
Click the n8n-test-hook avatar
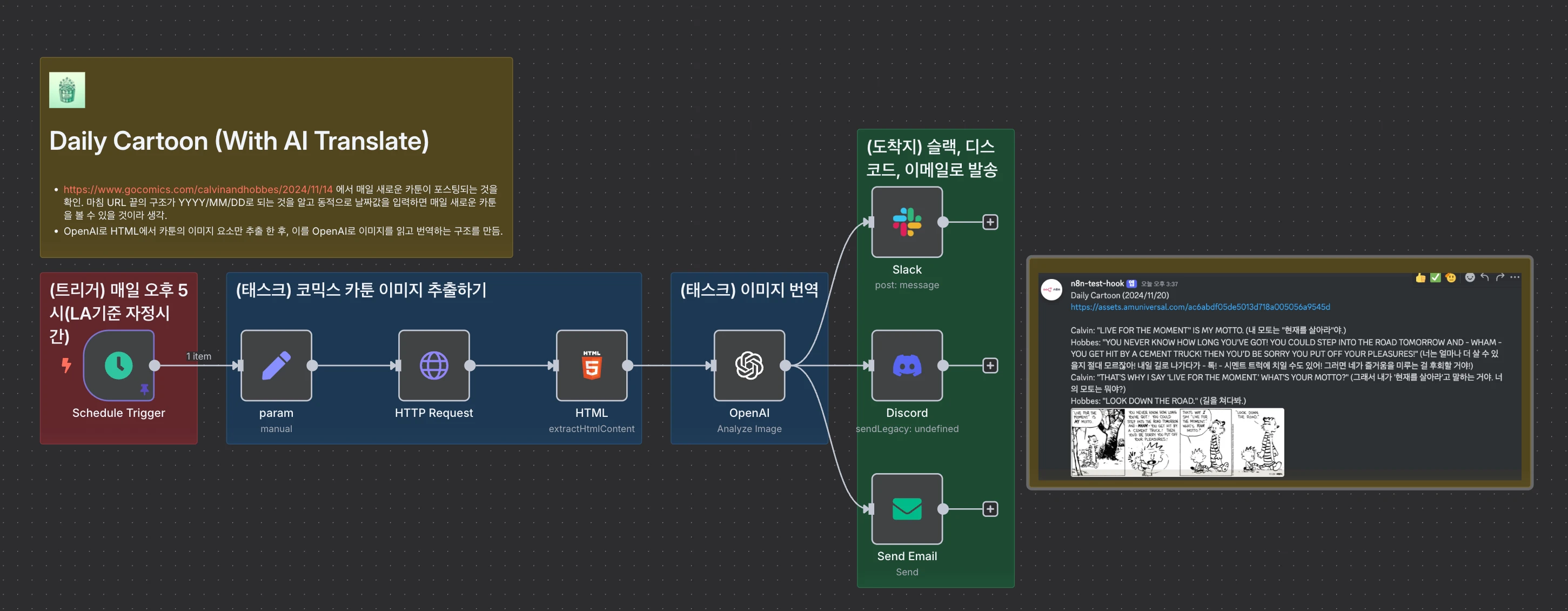[x=1052, y=290]
